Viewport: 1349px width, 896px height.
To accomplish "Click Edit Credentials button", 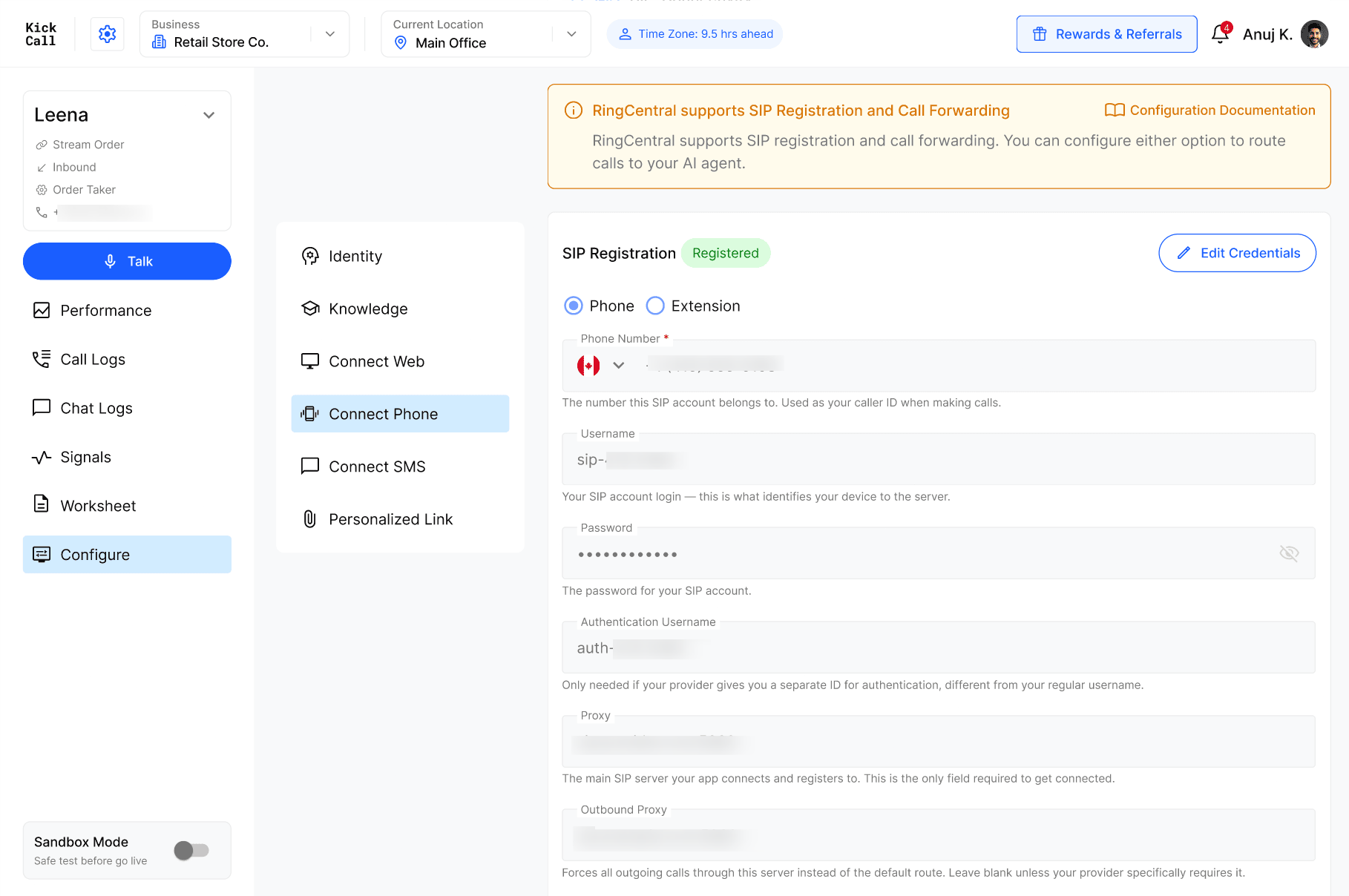I will point(1237,253).
